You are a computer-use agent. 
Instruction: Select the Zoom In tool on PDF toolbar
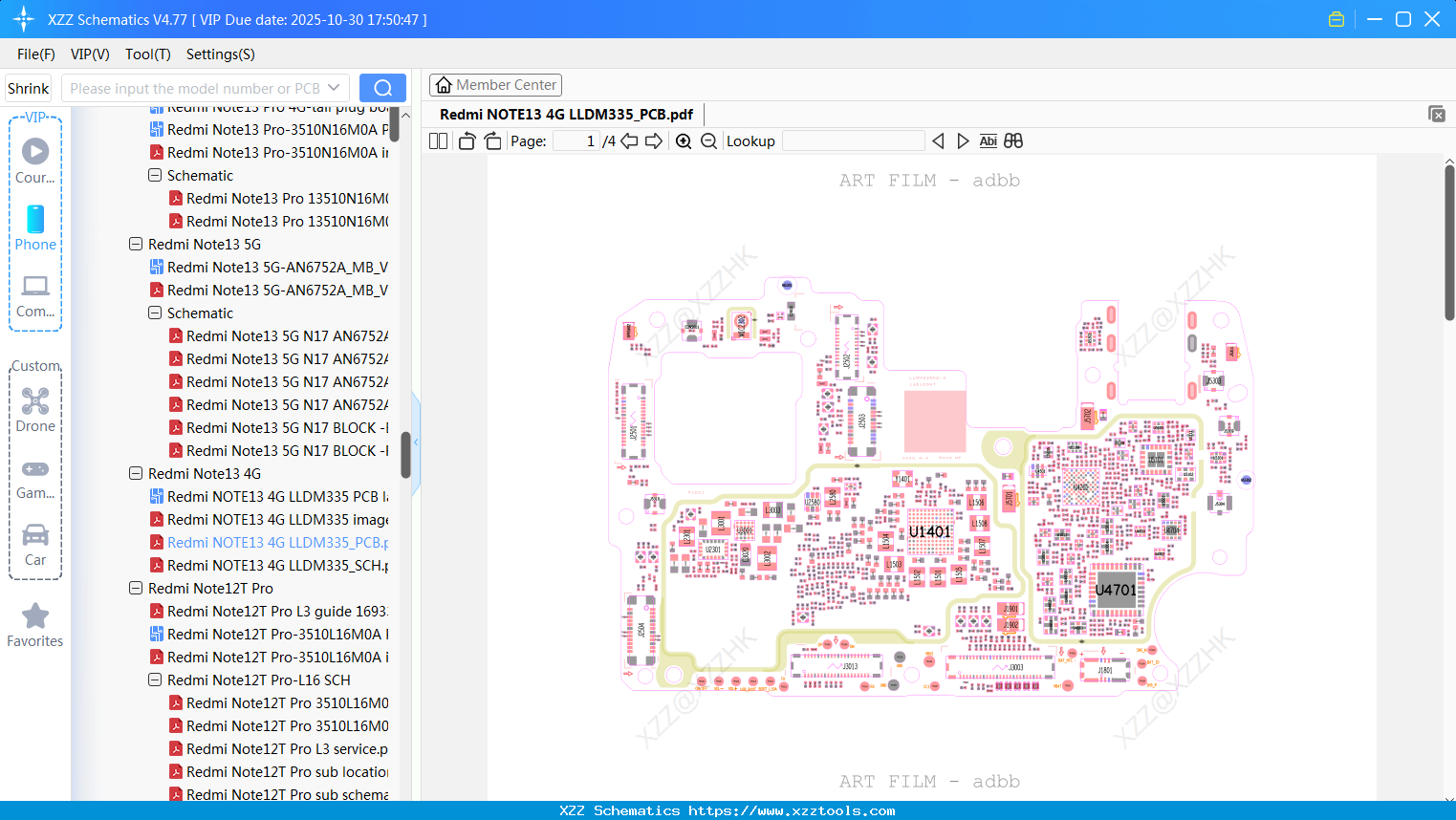pos(684,140)
